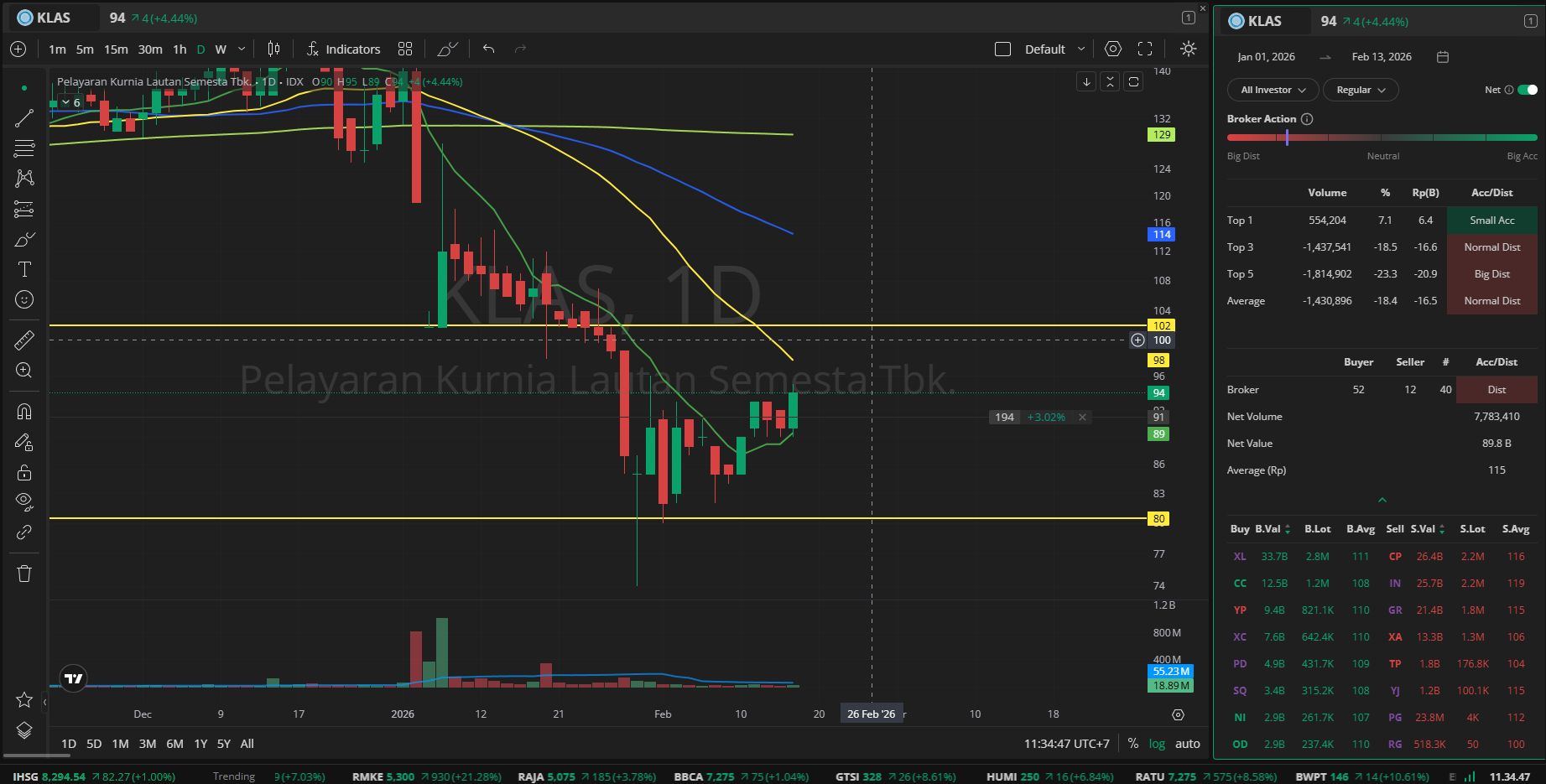The width and height of the screenshot is (1546, 784).
Task: Redo the chart action
Action: point(520,49)
